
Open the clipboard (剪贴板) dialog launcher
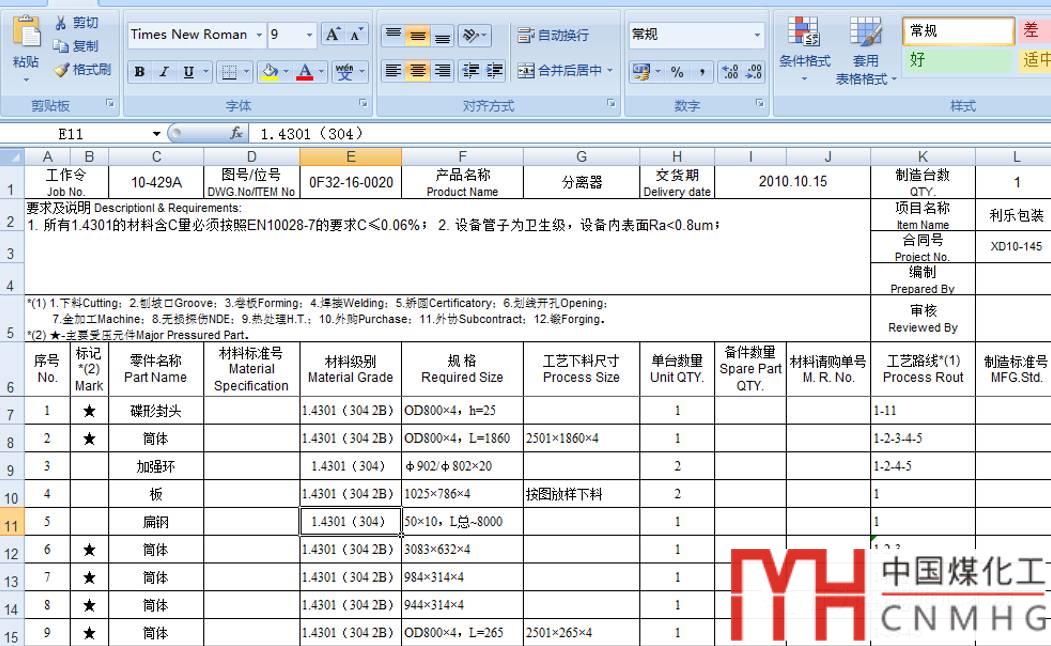[x=110, y=104]
